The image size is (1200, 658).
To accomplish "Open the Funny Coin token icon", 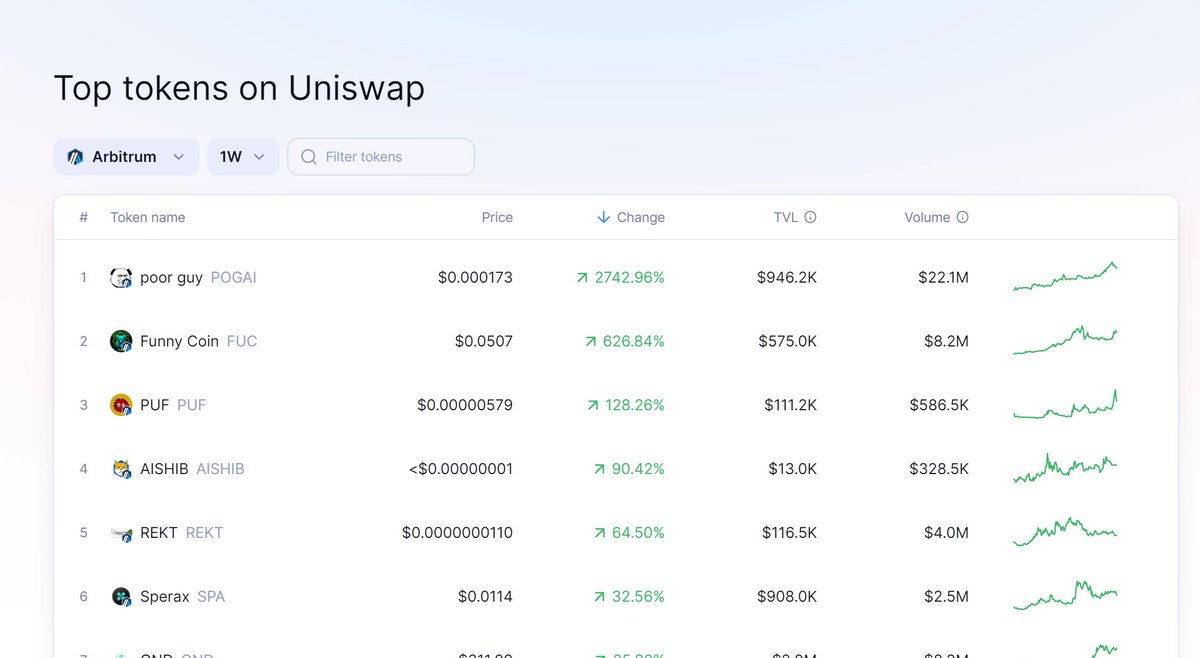I will click(121, 341).
